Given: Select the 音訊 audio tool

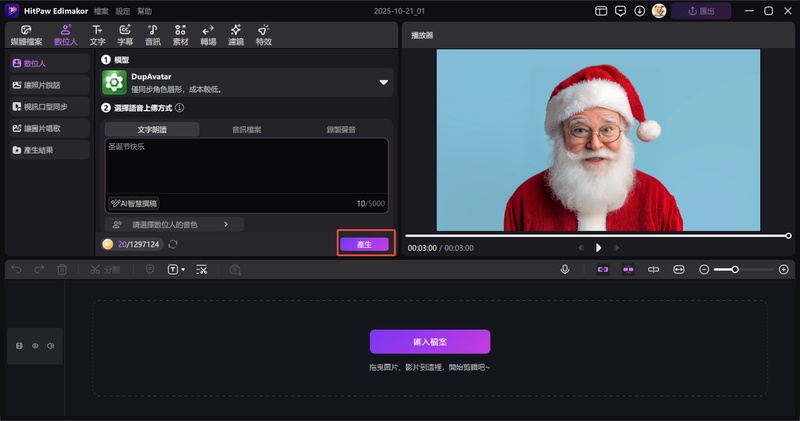Looking at the screenshot, I should pyautogui.click(x=152, y=35).
